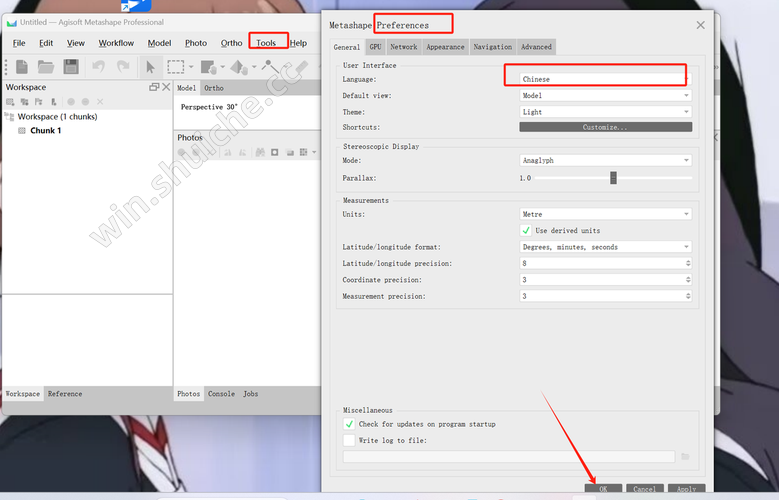Image resolution: width=779 pixels, height=500 pixels.
Task: Click the Chunk 1 item icon
Action: point(22,131)
